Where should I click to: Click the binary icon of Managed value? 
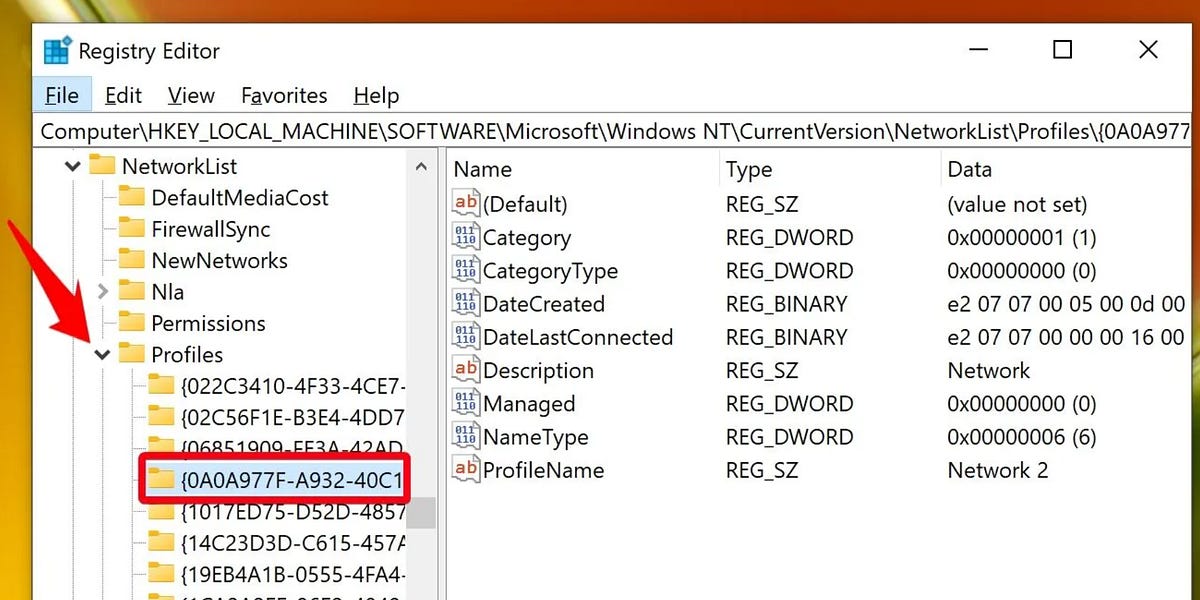(x=466, y=403)
